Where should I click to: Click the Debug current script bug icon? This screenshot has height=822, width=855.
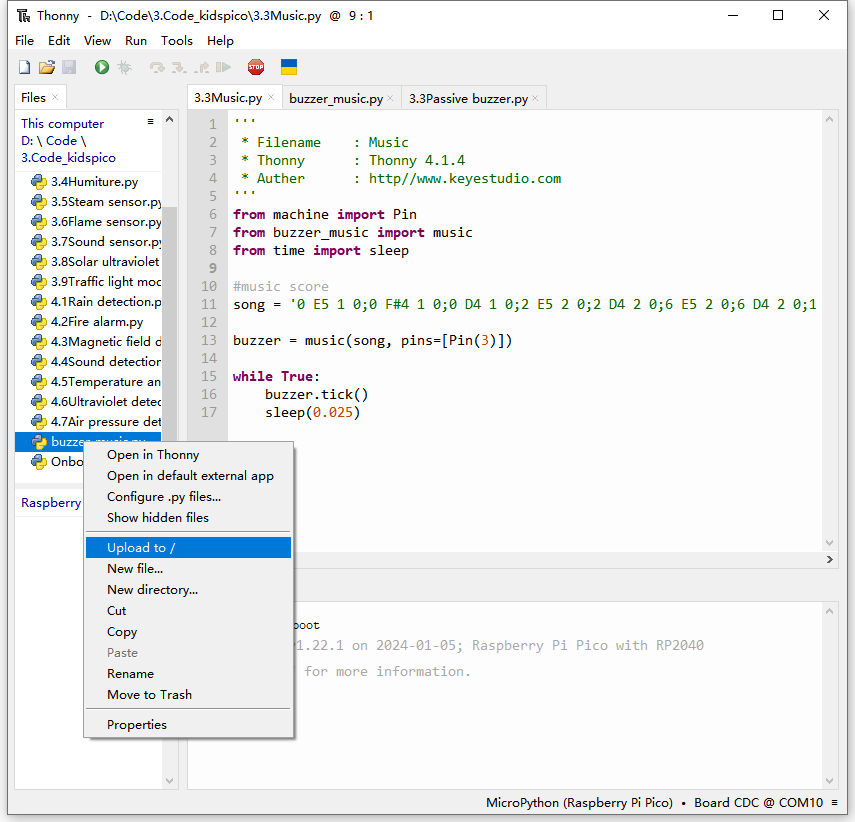tap(124, 67)
